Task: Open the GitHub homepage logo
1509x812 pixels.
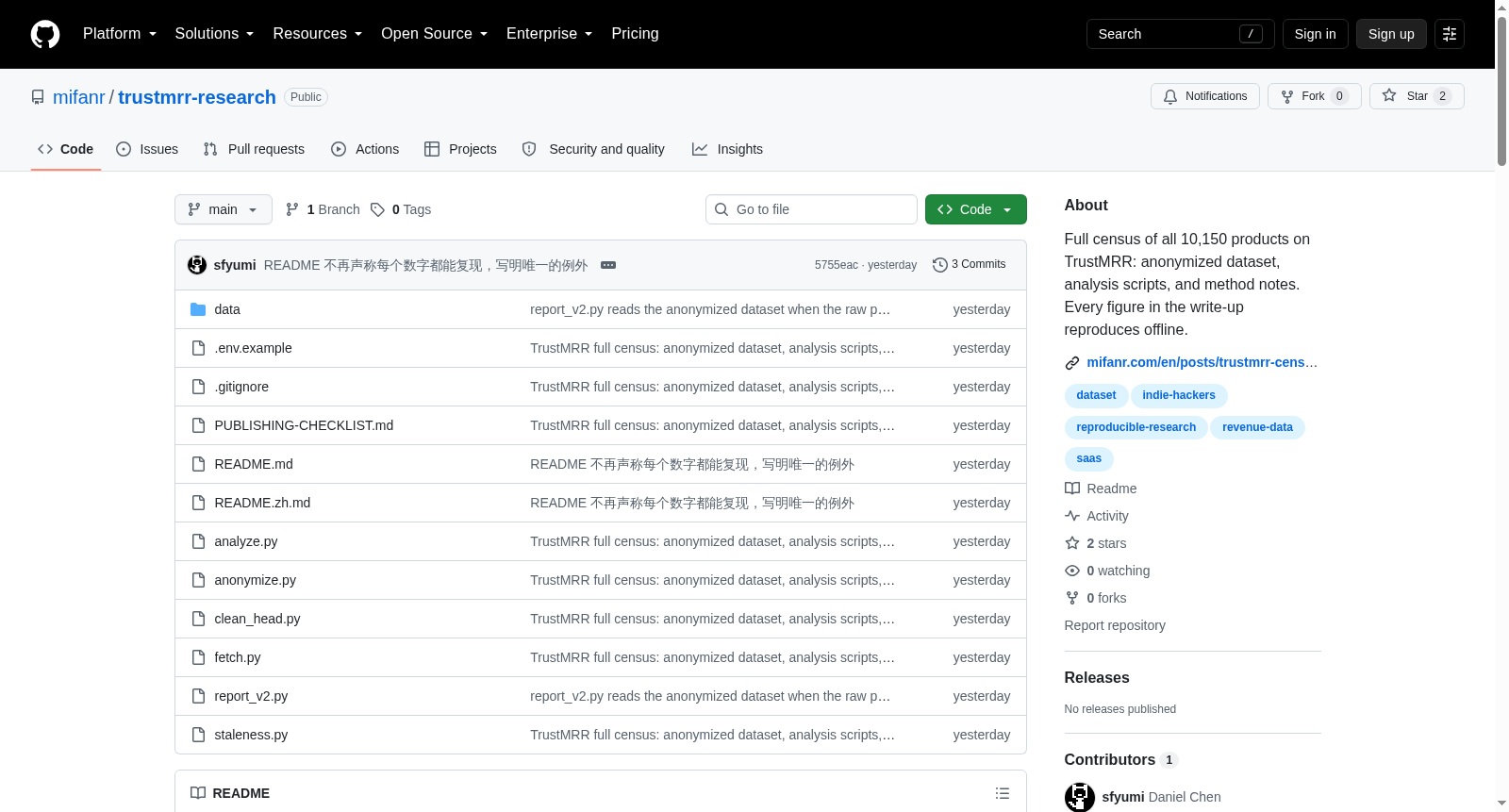Action: [45, 34]
